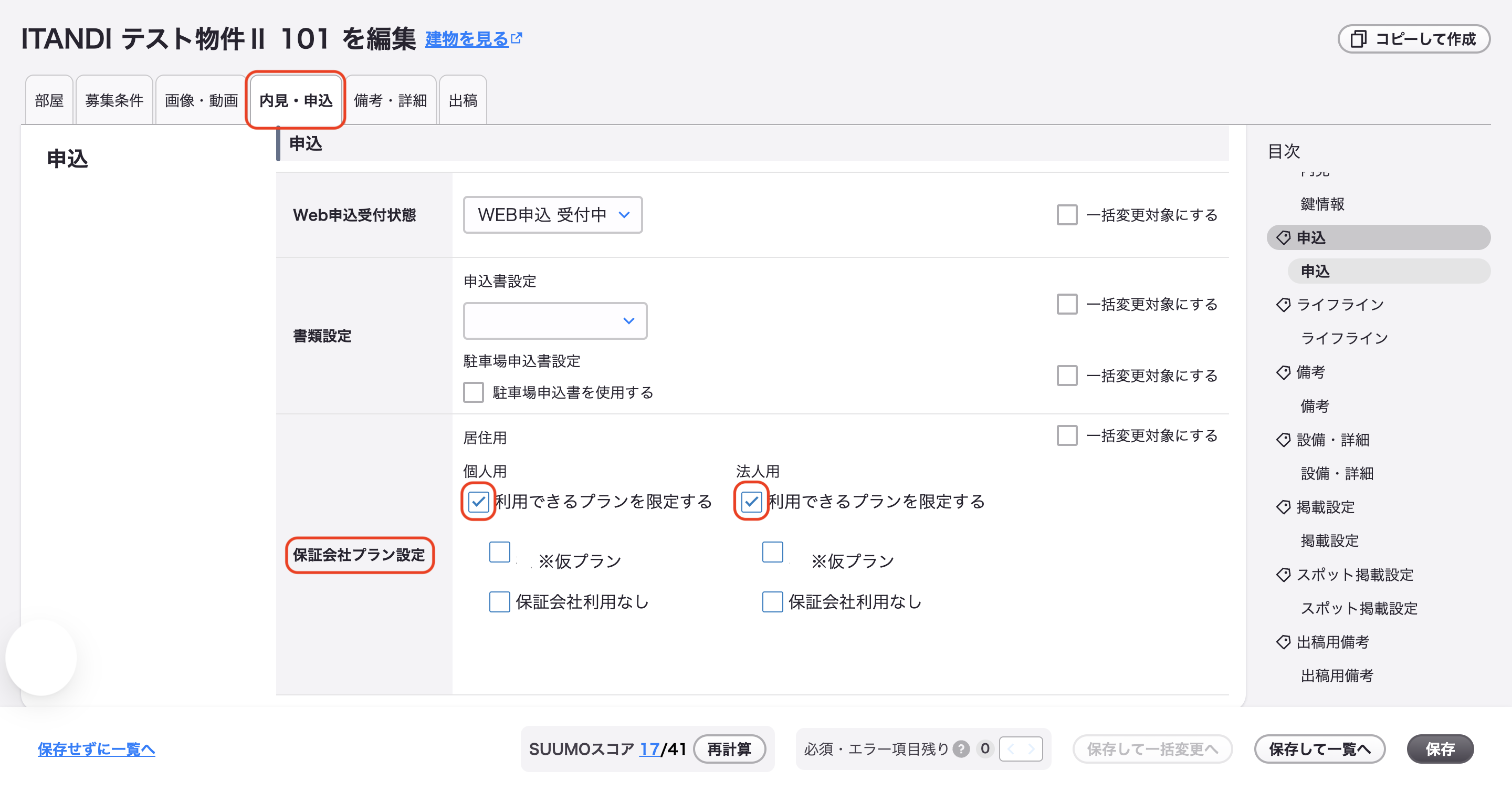Click the 書類設定 label

point(322,336)
